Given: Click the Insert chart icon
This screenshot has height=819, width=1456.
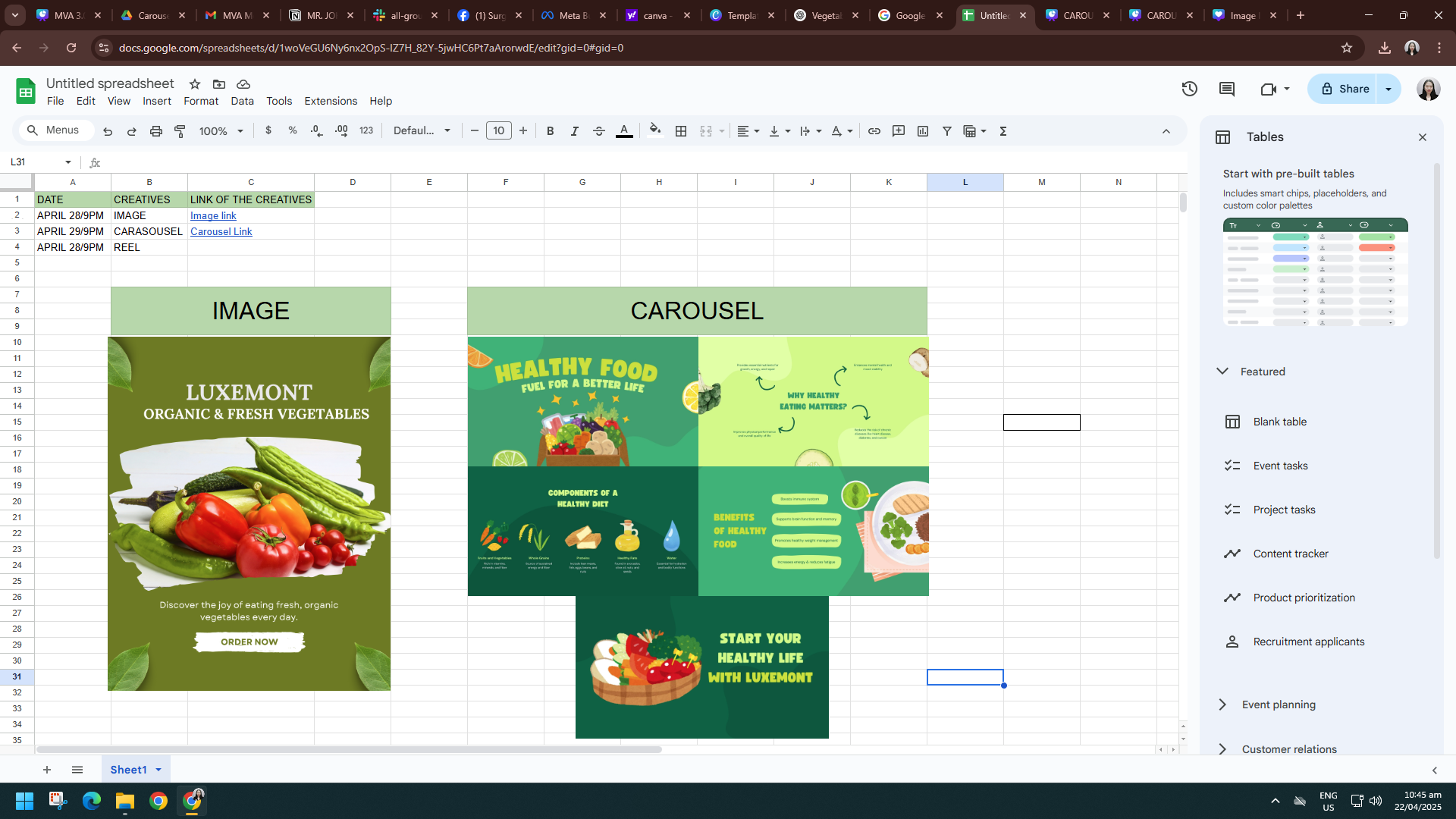Looking at the screenshot, I should [923, 131].
